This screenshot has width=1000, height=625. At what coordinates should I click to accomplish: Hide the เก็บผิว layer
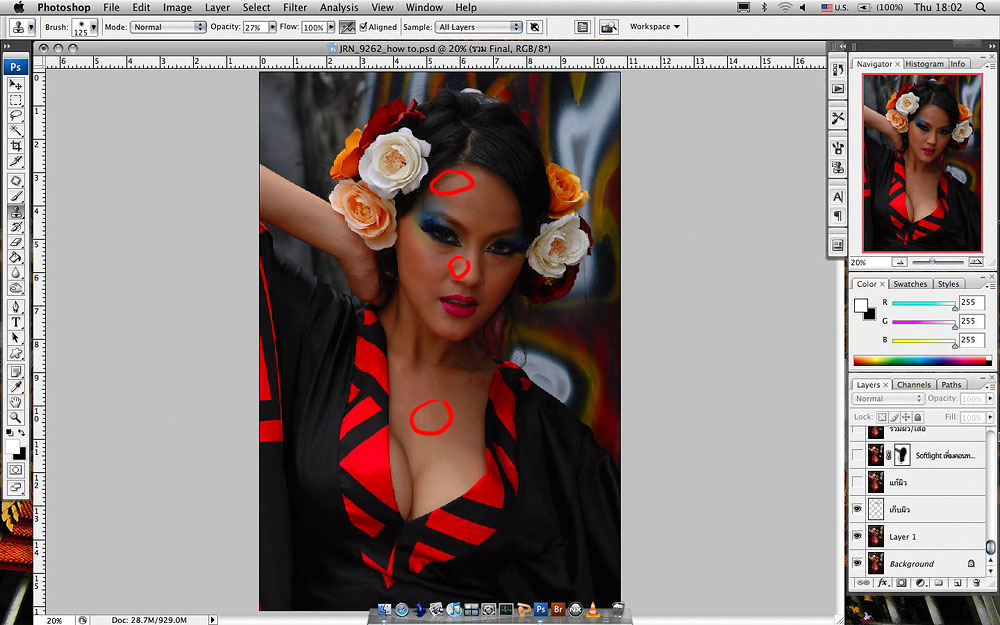857,509
